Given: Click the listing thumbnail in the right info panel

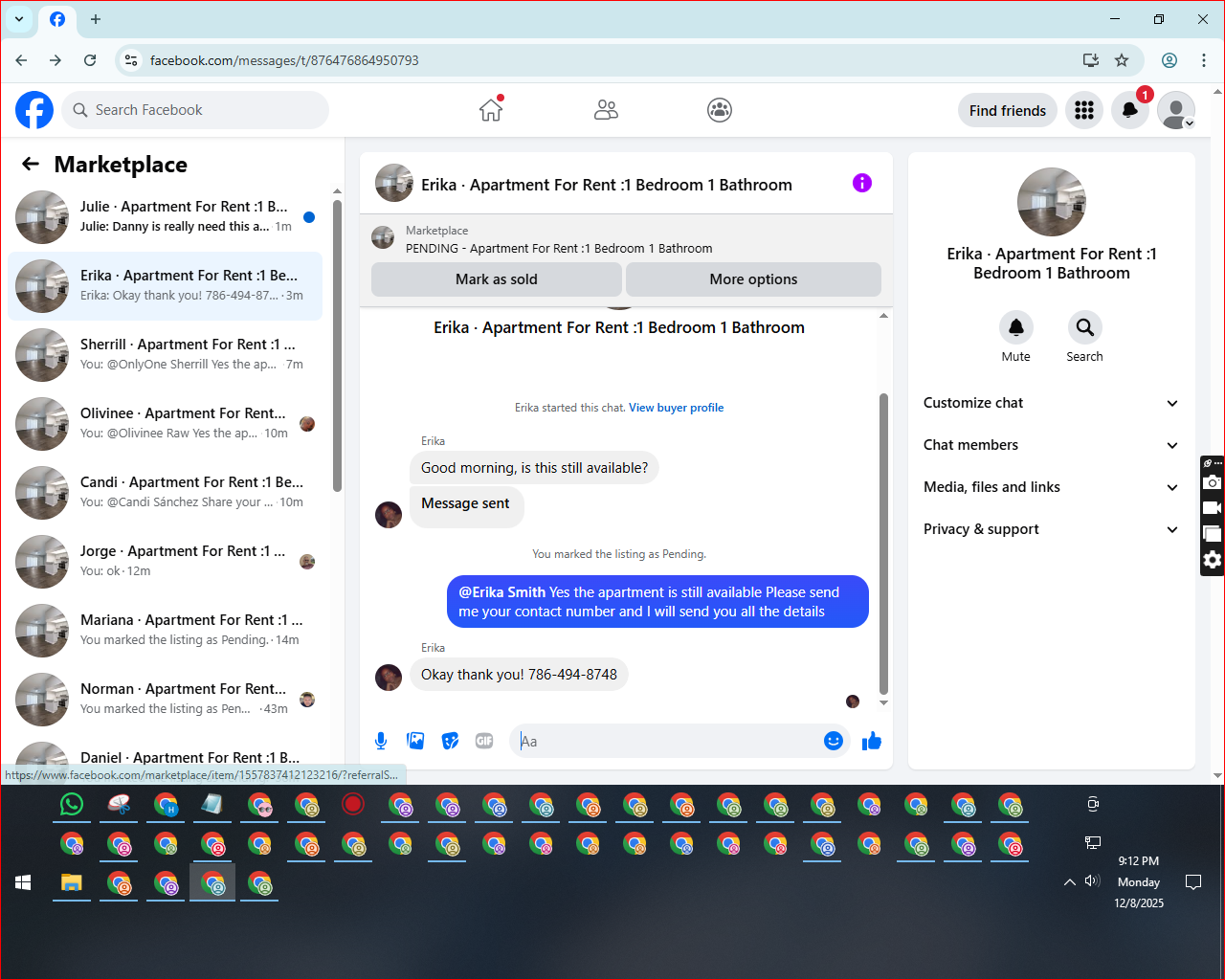Looking at the screenshot, I should (x=1052, y=202).
